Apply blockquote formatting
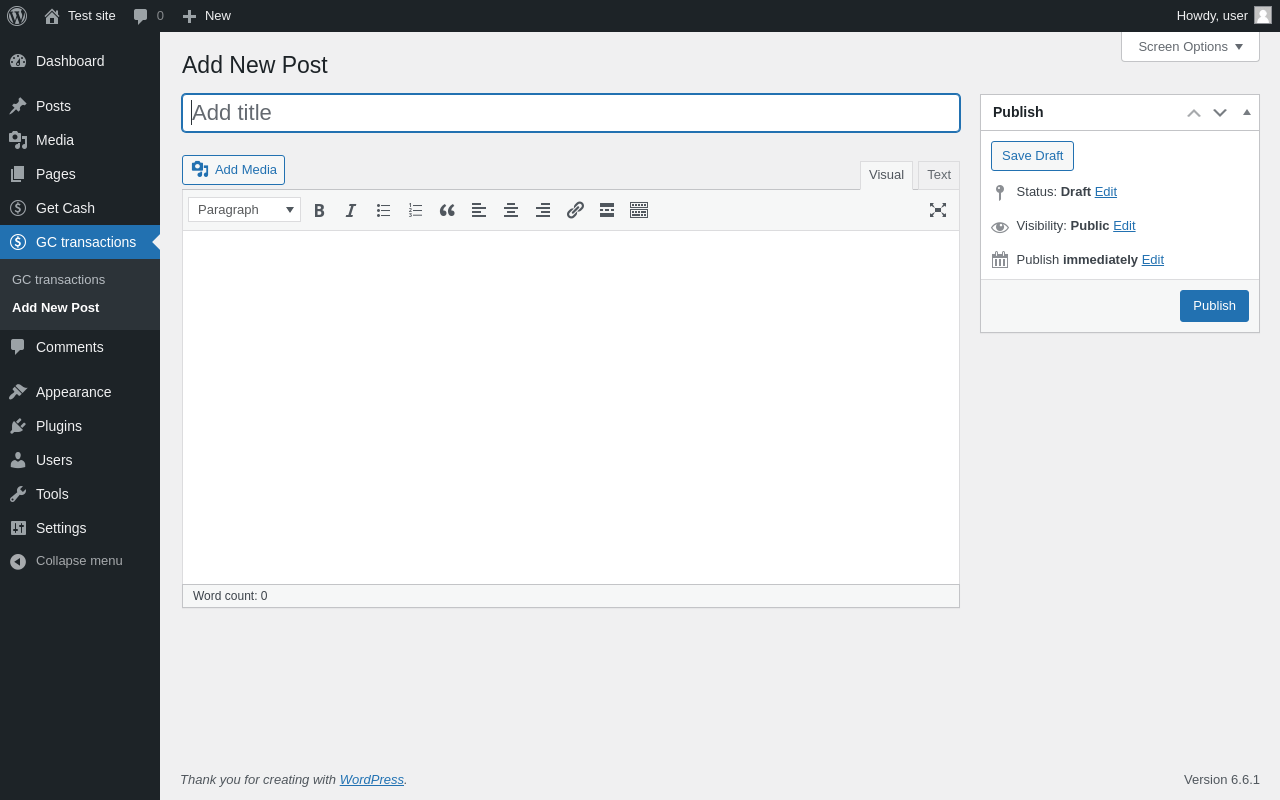 click(x=447, y=210)
